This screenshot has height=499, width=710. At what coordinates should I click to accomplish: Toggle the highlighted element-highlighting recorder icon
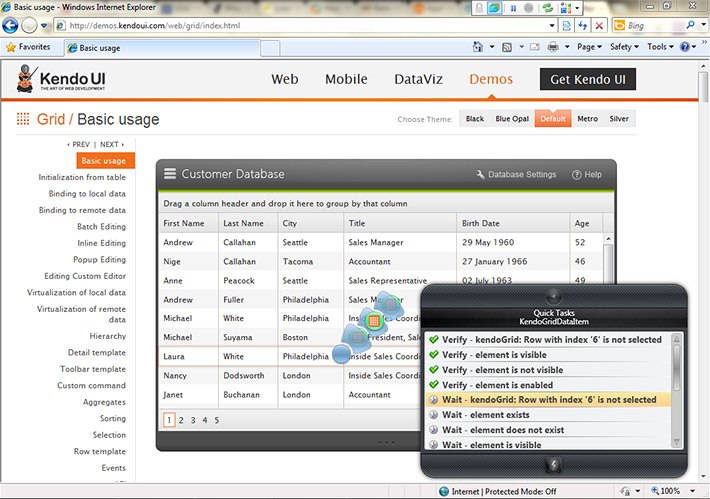point(495,8)
